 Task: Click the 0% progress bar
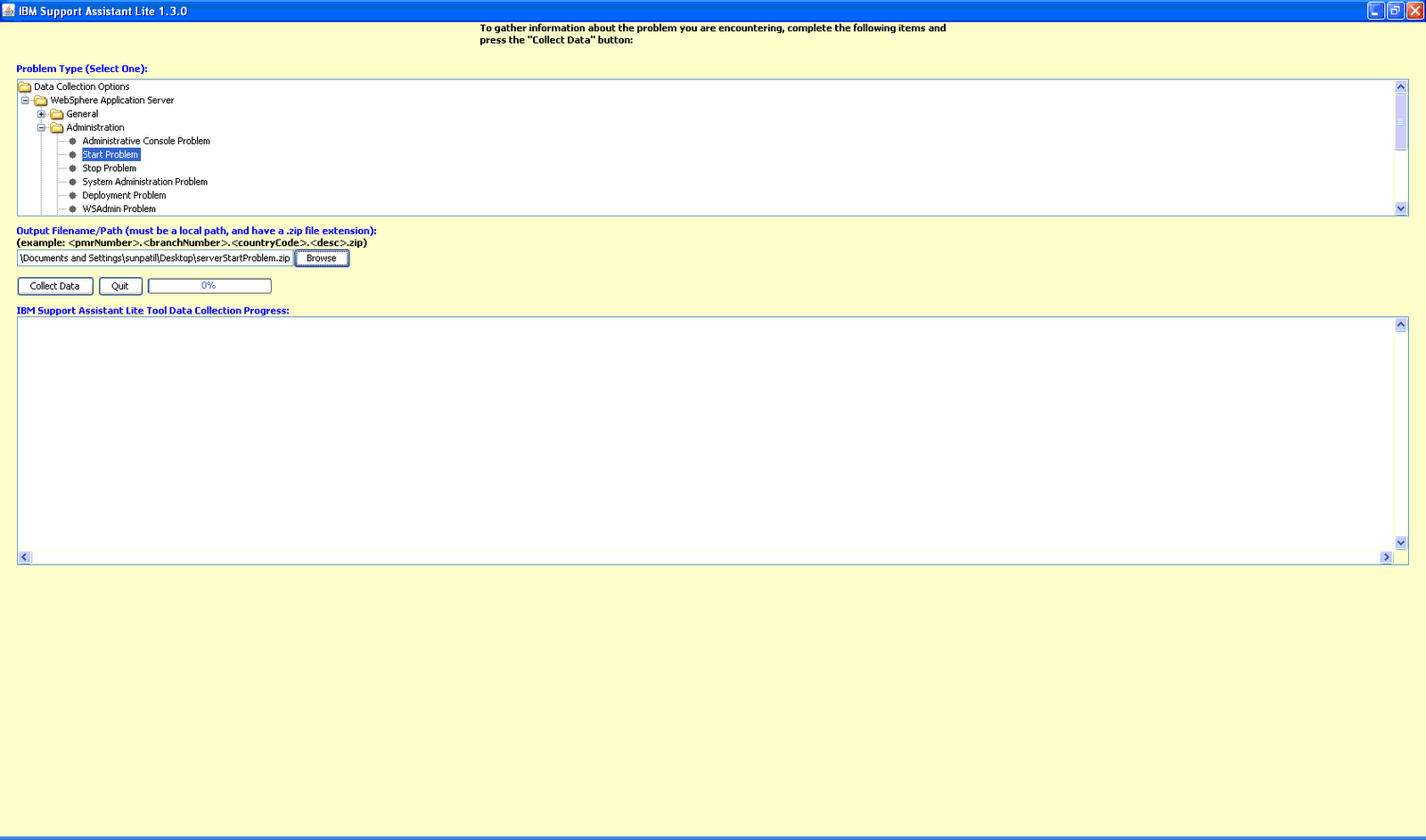(209, 286)
